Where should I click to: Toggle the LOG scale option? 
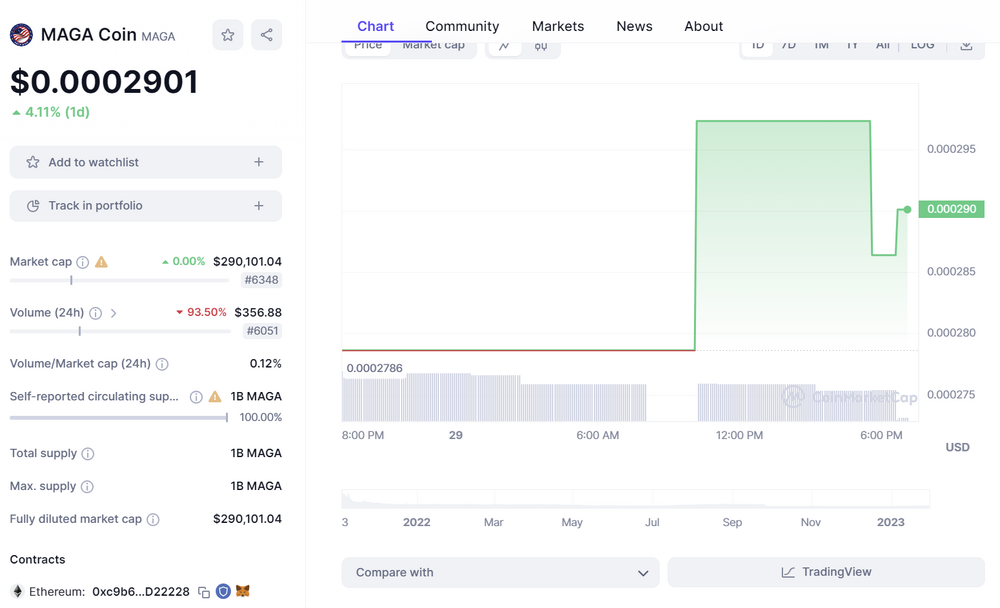click(922, 46)
